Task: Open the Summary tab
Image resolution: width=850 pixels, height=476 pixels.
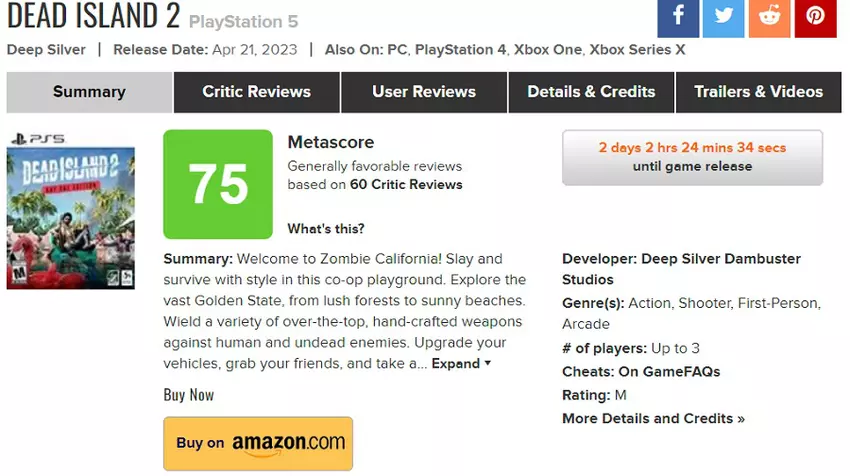Action: tap(89, 92)
